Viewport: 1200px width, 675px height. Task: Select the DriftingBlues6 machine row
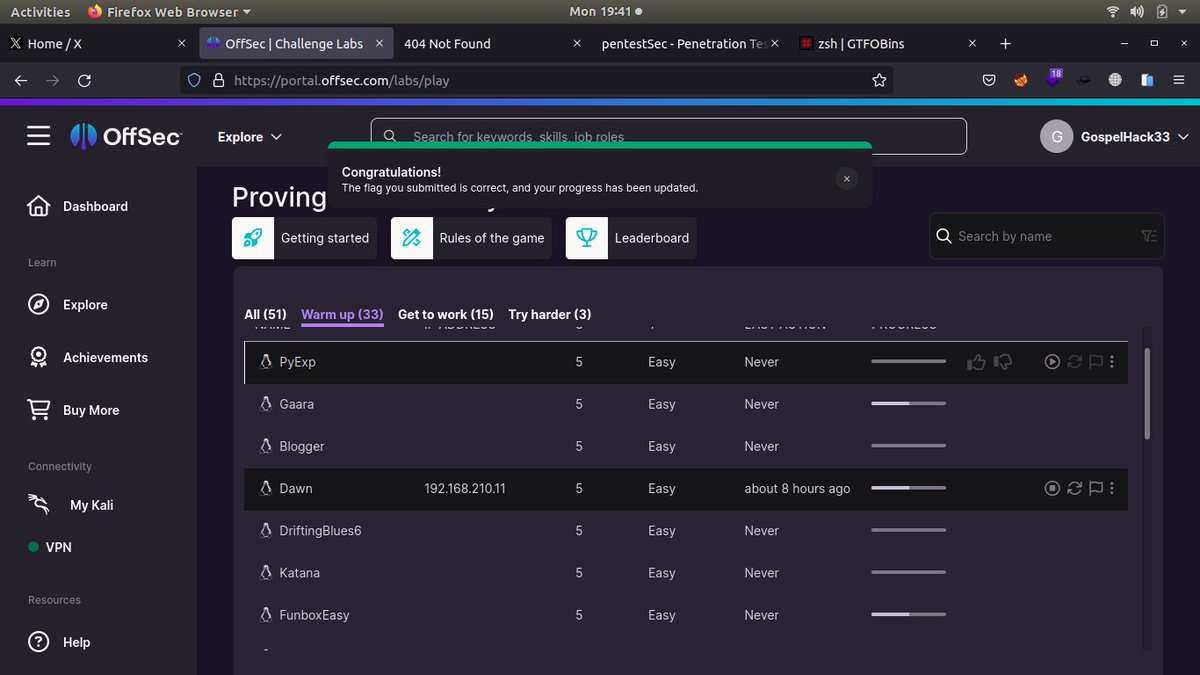tap(686, 531)
